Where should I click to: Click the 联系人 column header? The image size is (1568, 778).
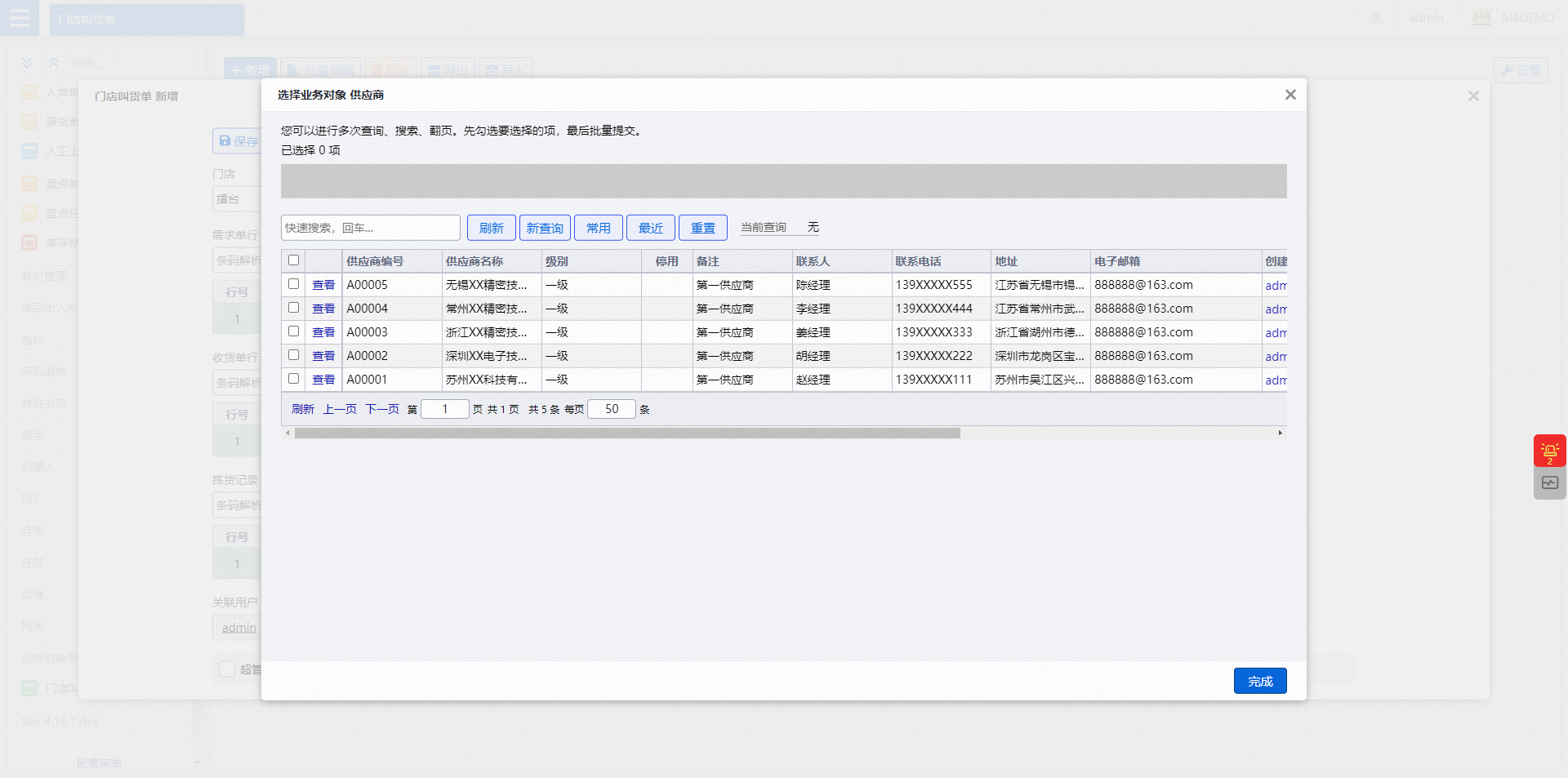pyautogui.click(x=841, y=261)
